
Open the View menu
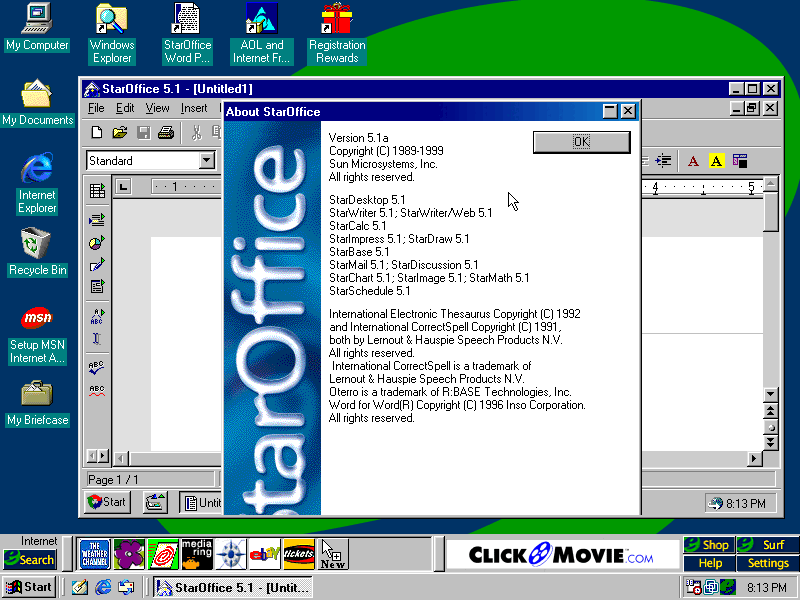click(x=157, y=108)
